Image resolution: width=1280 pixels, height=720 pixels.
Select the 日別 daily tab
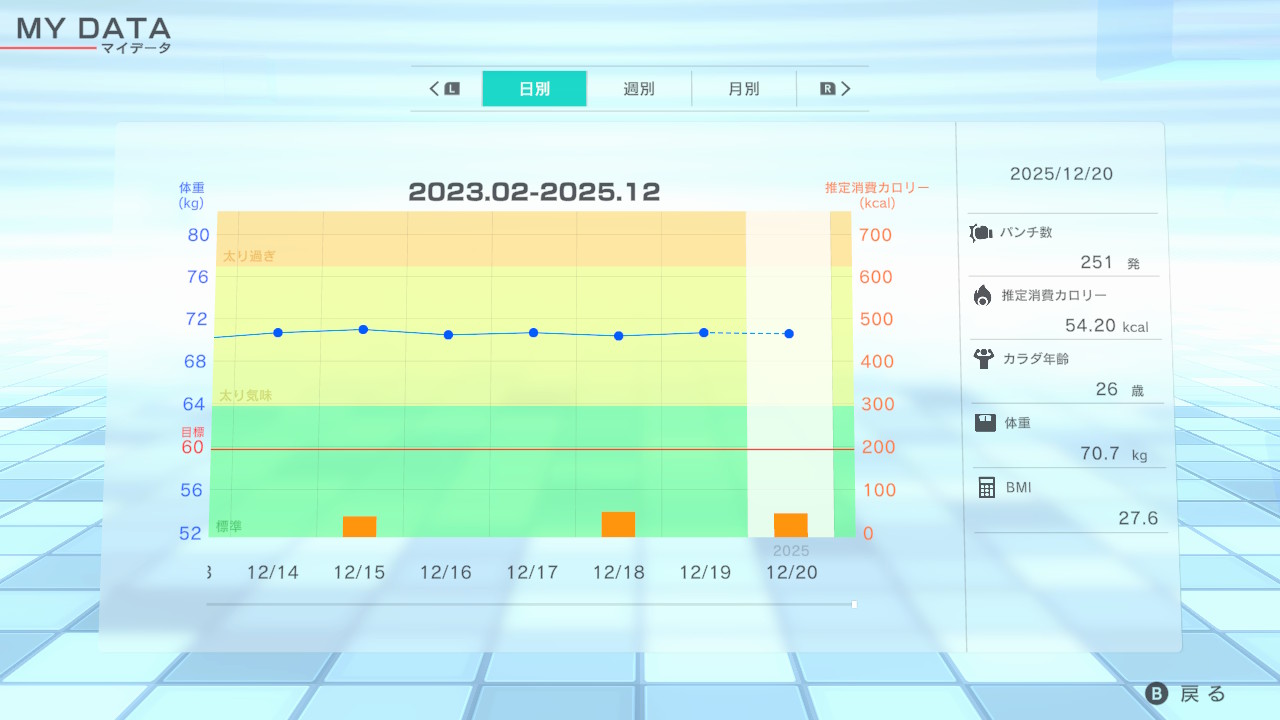click(x=534, y=89)
